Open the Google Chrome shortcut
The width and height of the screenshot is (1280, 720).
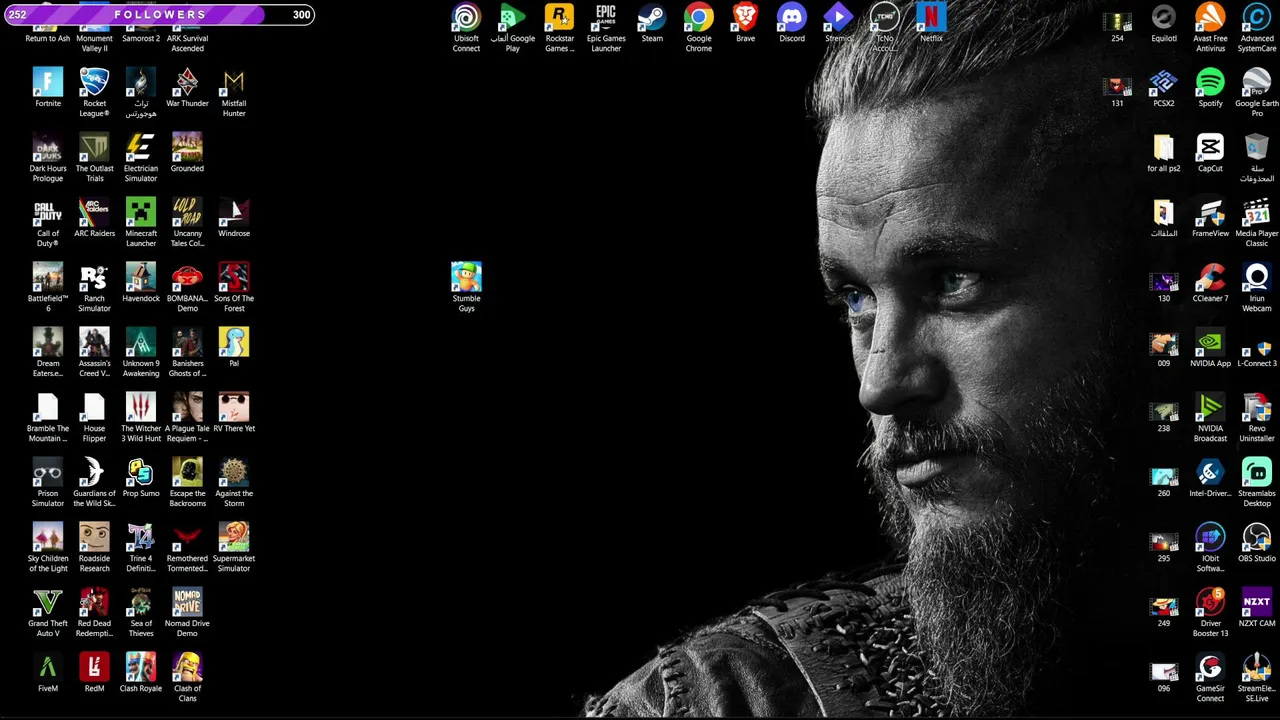tap(699, 17)
